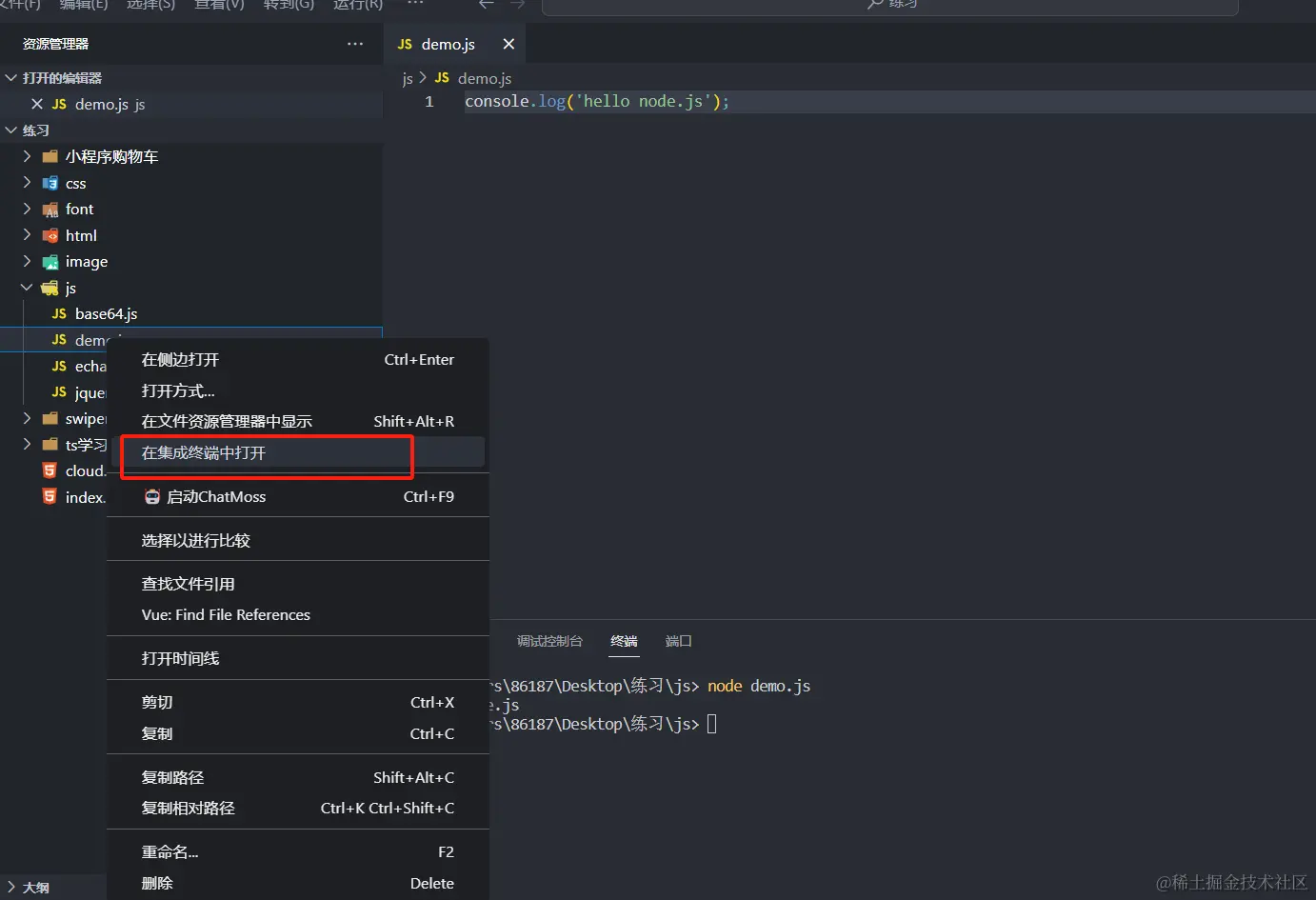Image resolution: width=1316 pixels, height=900 pixels.
Task: Open Explorer more actions ellipsis
Action: coord(355,44)
